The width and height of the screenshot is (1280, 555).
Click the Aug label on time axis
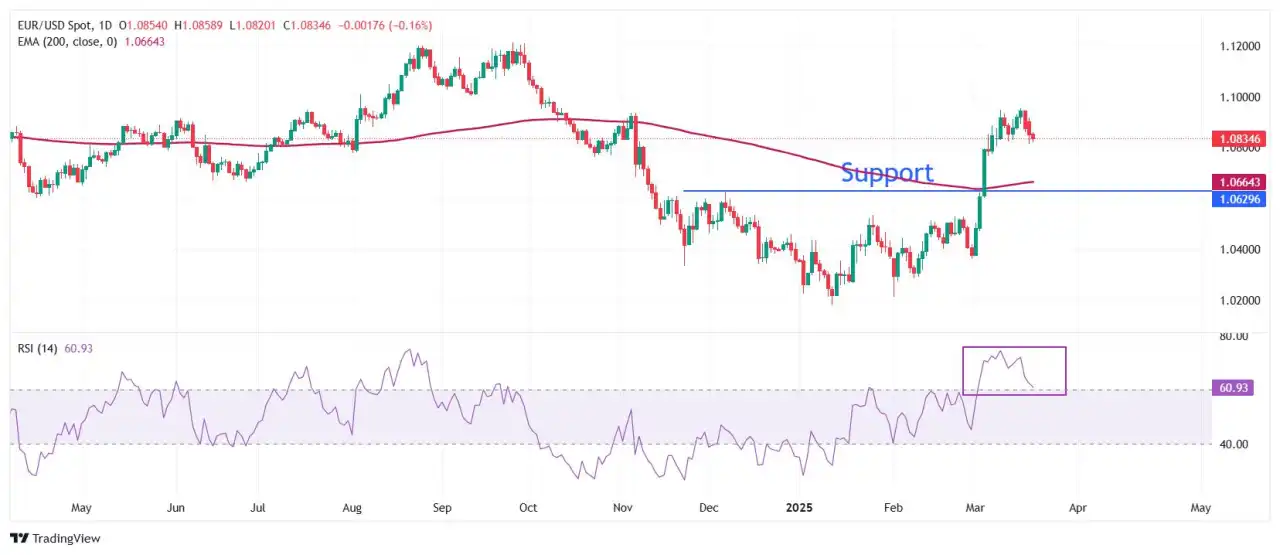click(x=353, y=507)
